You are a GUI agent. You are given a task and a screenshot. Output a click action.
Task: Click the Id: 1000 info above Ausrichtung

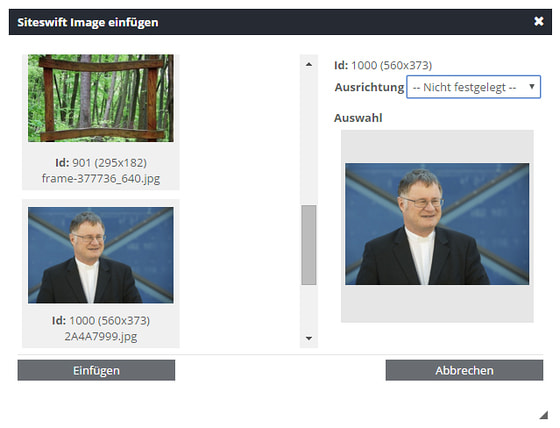(x=383, y=65)
